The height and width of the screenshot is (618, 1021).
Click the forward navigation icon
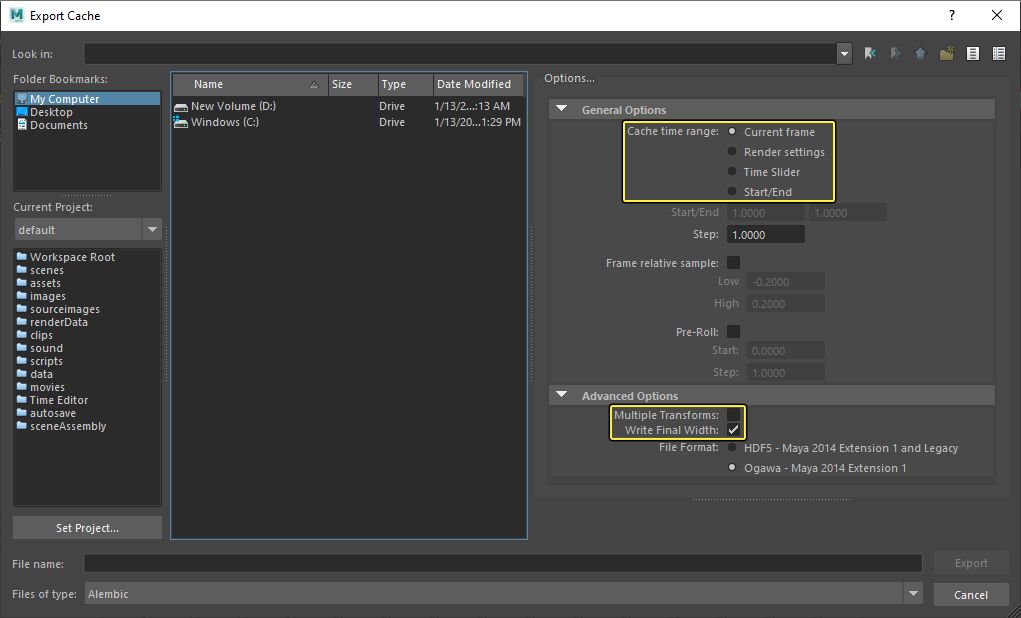coord(896,53)
